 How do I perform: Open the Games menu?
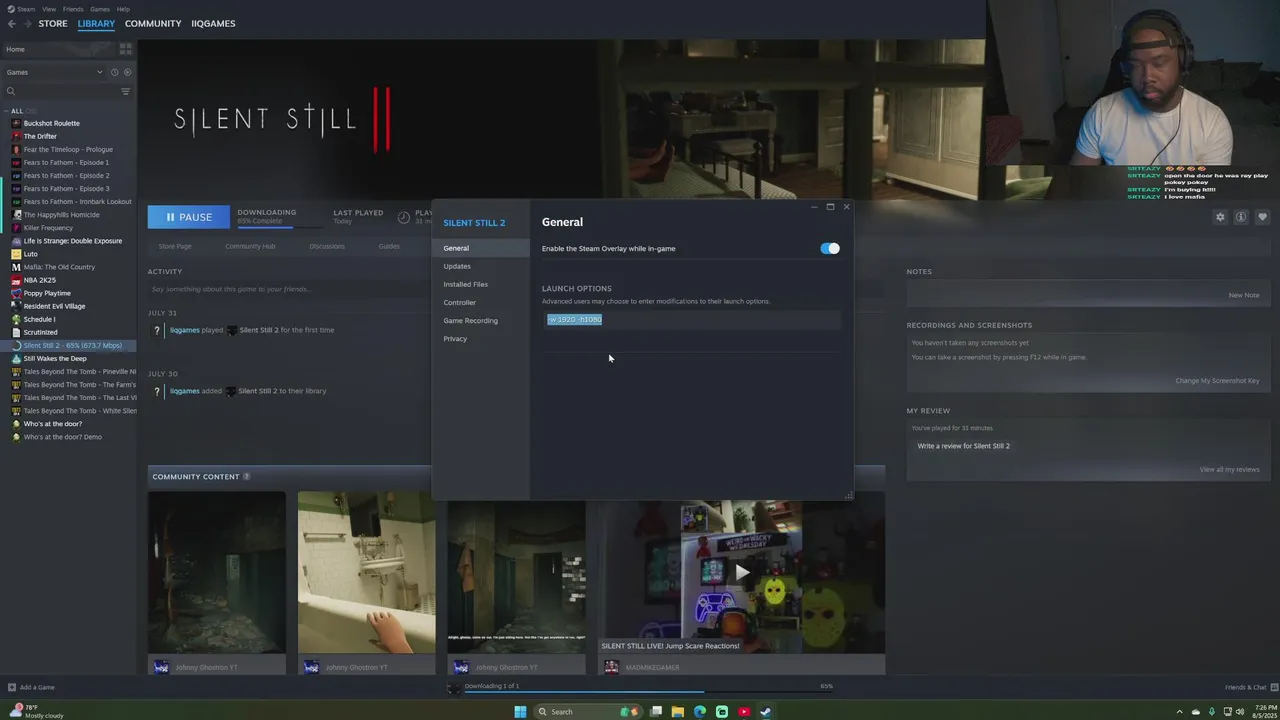tap(100, 9)
